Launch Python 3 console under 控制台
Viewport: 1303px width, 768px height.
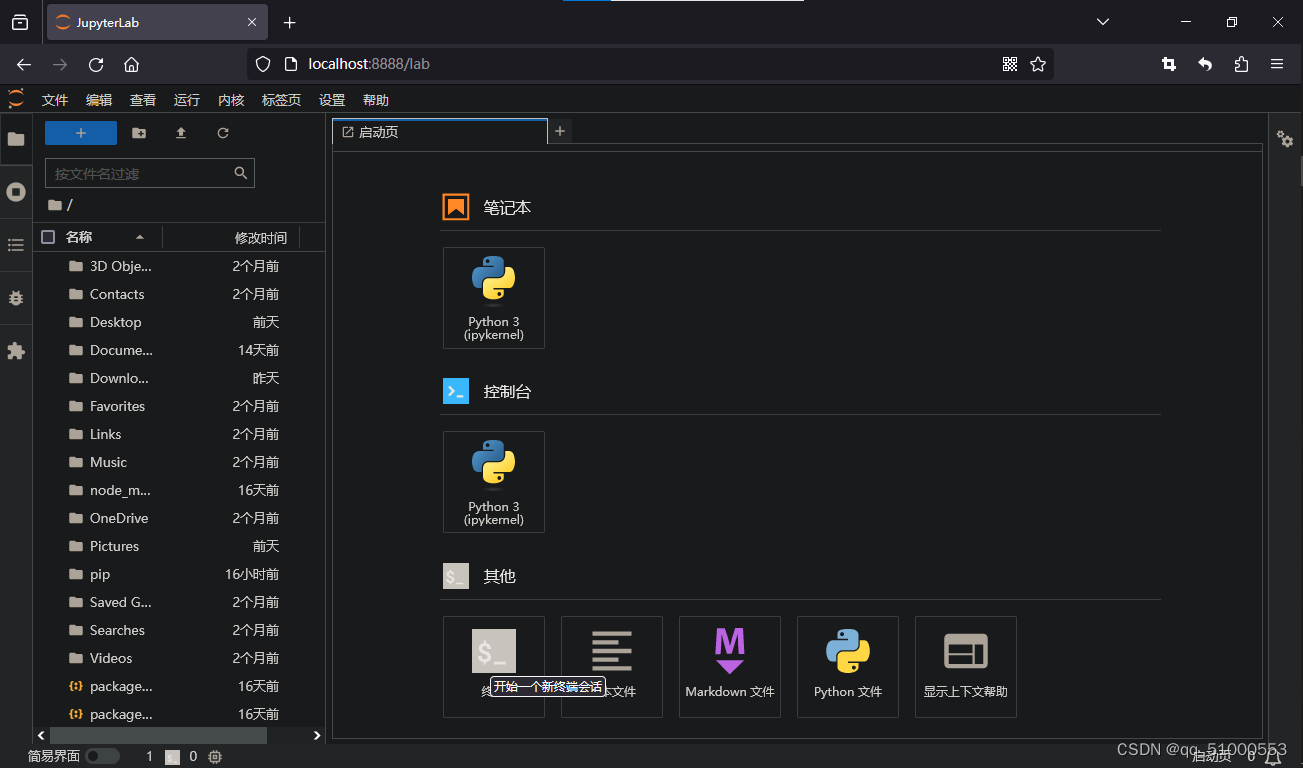point(494,482)
